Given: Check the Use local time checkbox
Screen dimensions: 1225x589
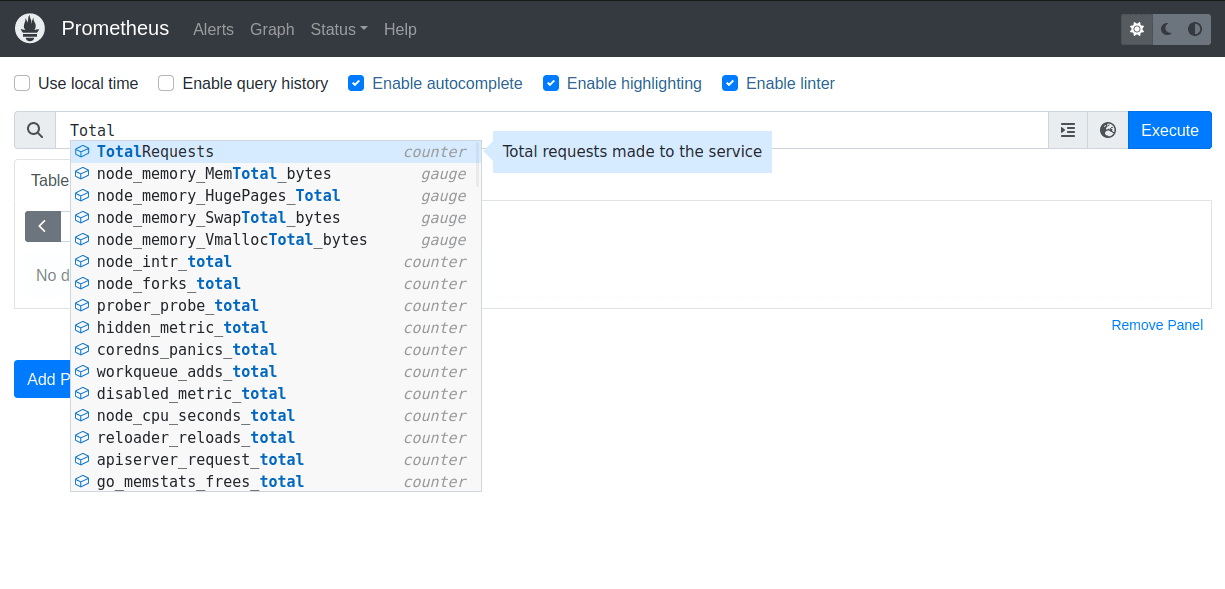Looking at the screenshot, I should tap(21, 83).
